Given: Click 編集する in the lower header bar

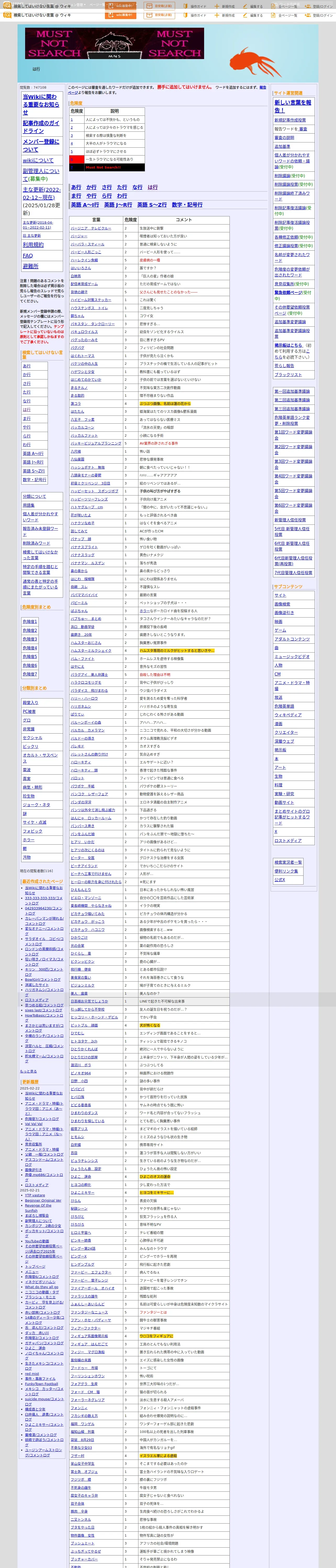Looking at the screenshot, I should pyautogui.click(x=254, y=15).
